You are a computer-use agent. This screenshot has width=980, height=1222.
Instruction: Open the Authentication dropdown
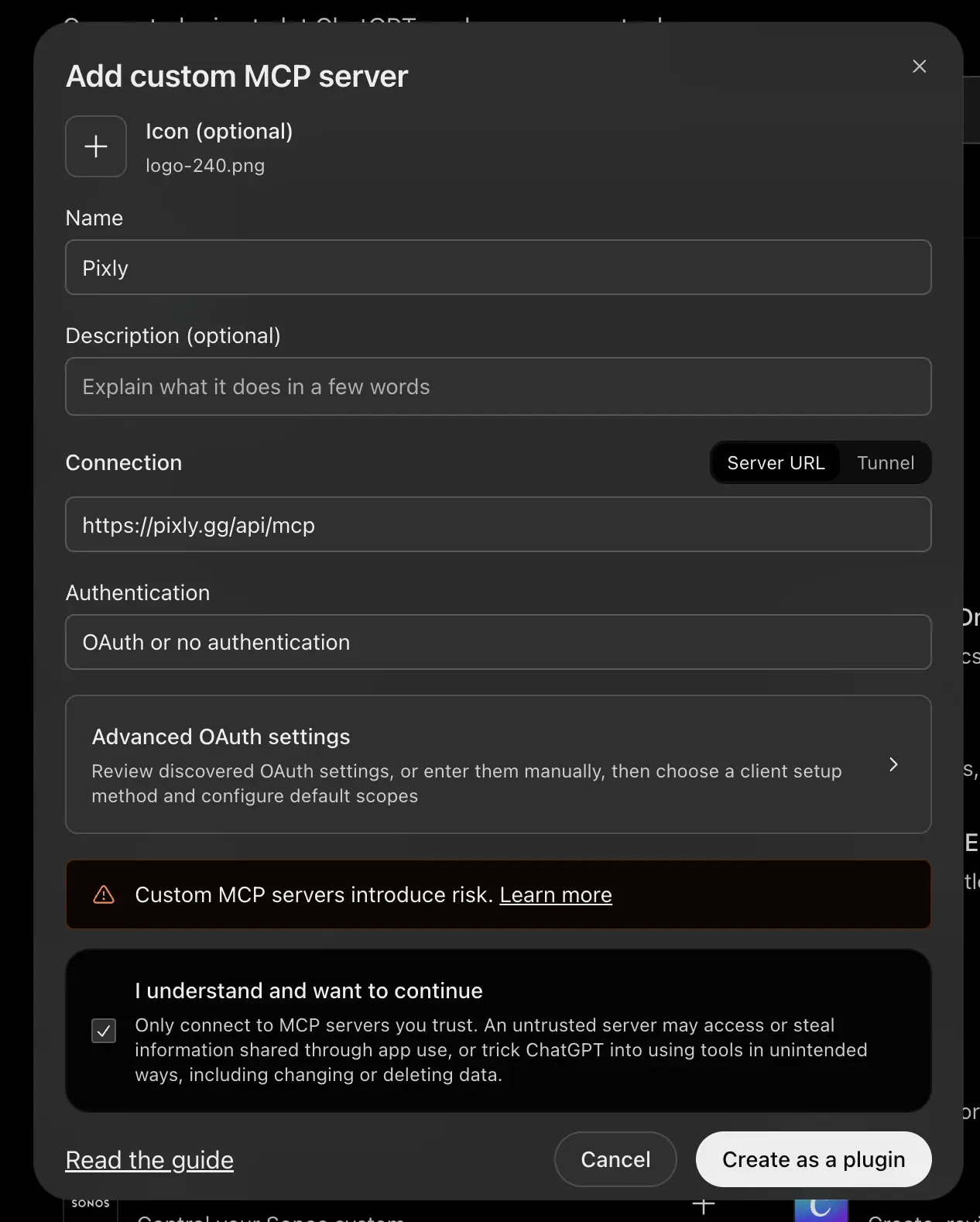pos(498,642)
